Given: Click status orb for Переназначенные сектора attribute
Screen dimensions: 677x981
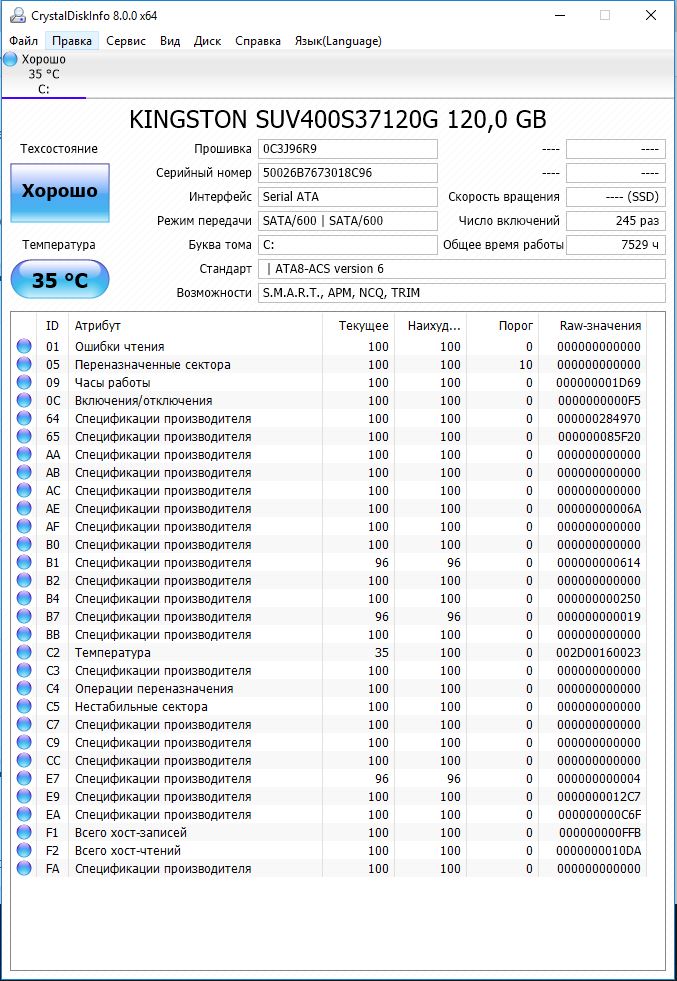Looking at the screenshot, I should [x=24, y=365].
